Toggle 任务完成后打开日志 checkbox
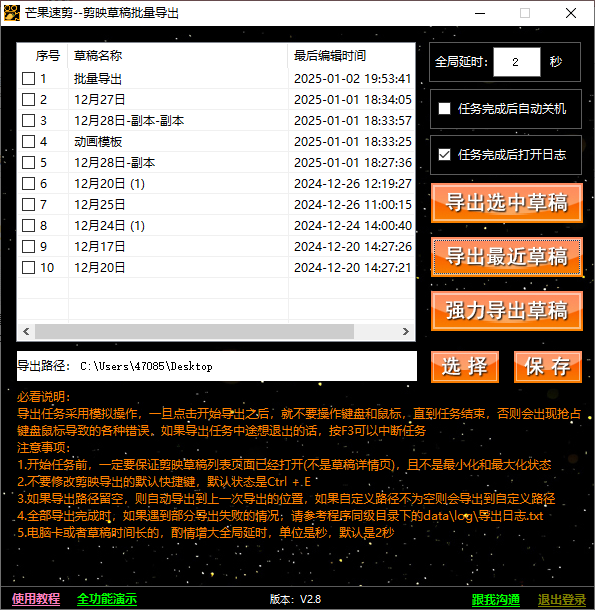The height and width of the screenshot is (610, 595). pyautogui.click(x=444, y=154)
